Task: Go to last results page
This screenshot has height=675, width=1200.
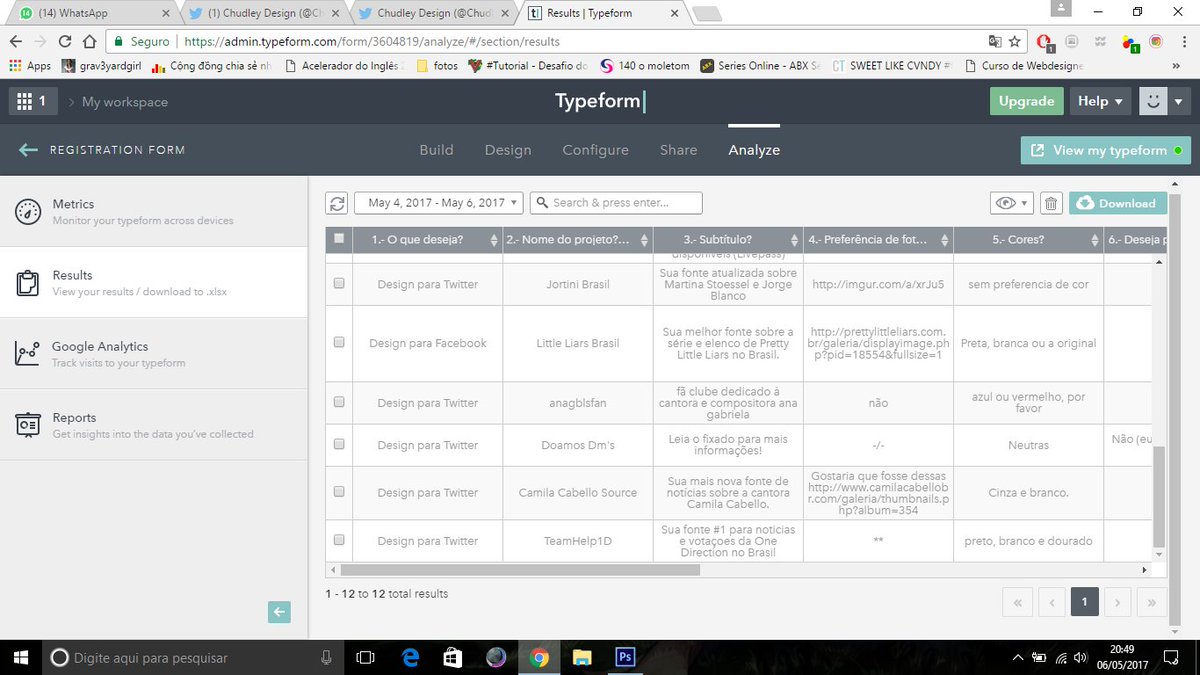Action: (1152, 602)
